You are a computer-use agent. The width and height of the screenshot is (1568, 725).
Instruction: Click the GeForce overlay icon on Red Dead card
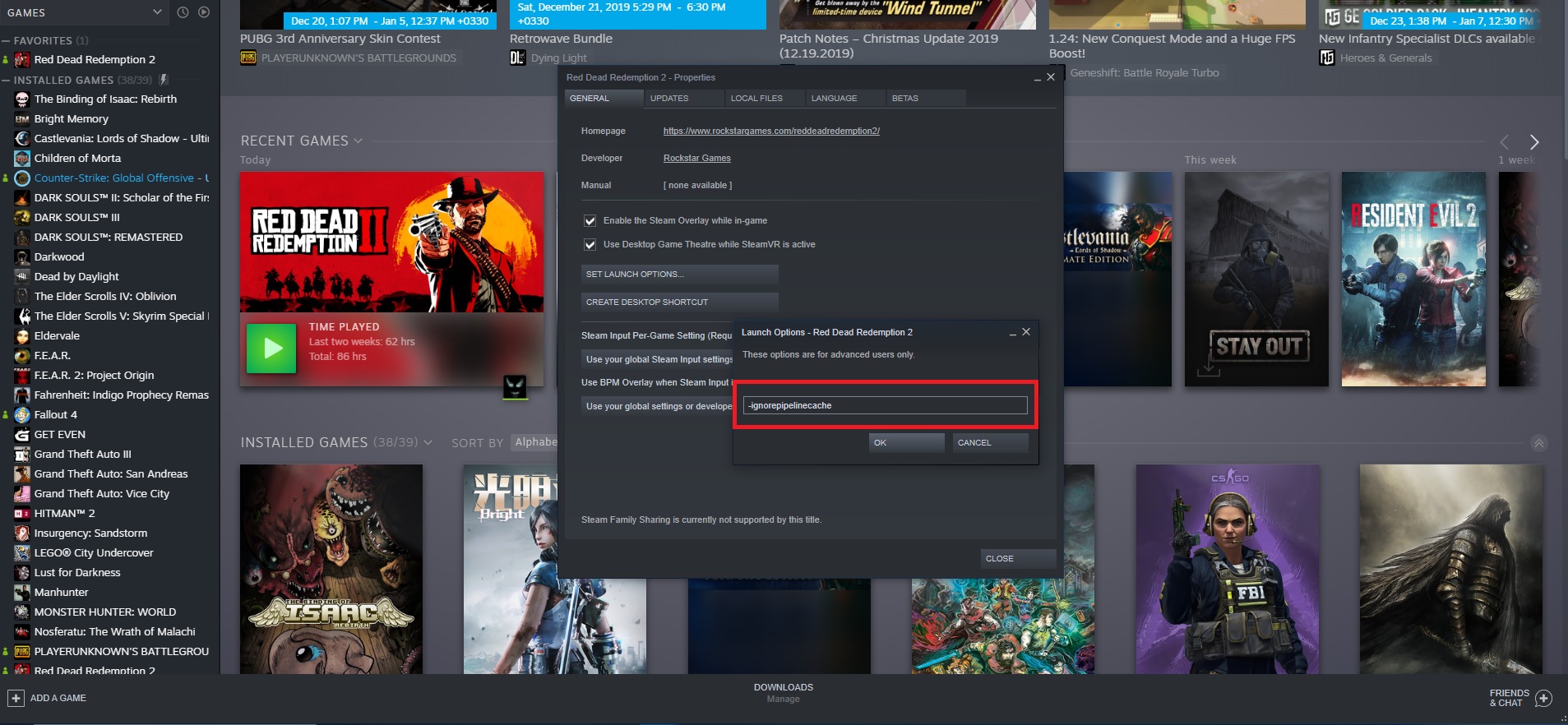pos(515,387)
